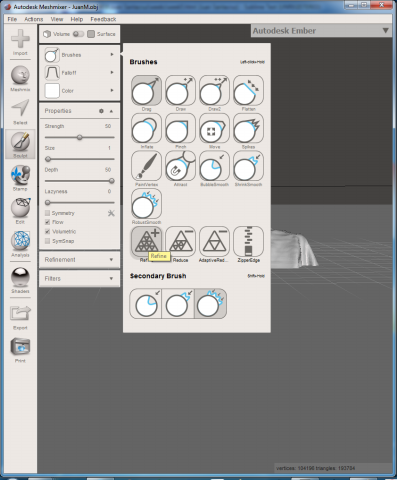
Task: Open the Stamp tool
Action: 20,178
